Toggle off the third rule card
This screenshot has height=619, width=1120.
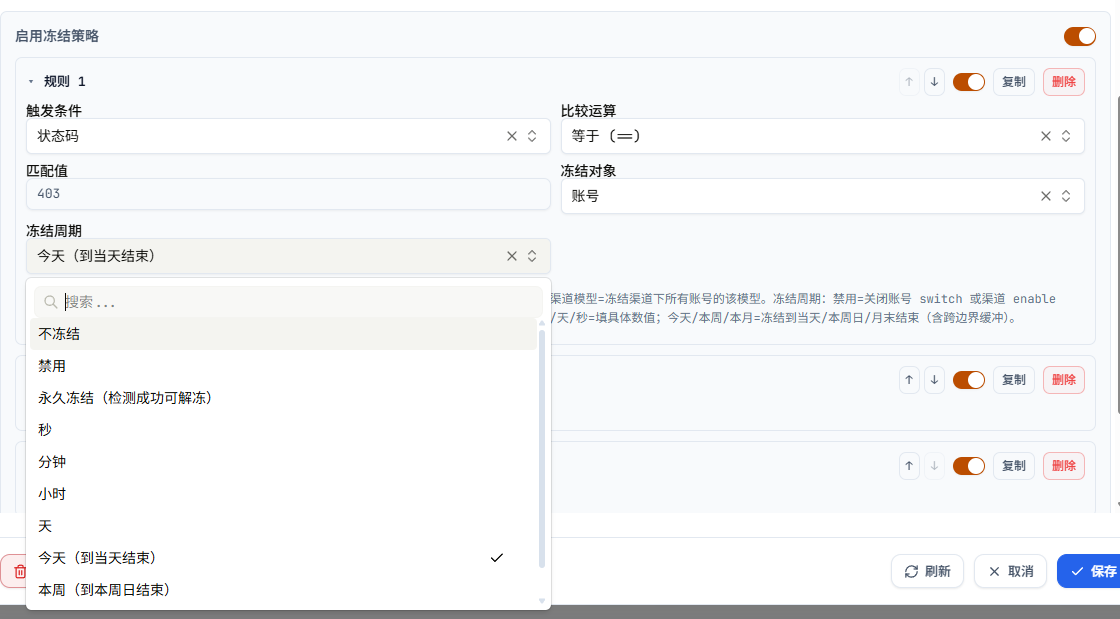coord(969,466)
